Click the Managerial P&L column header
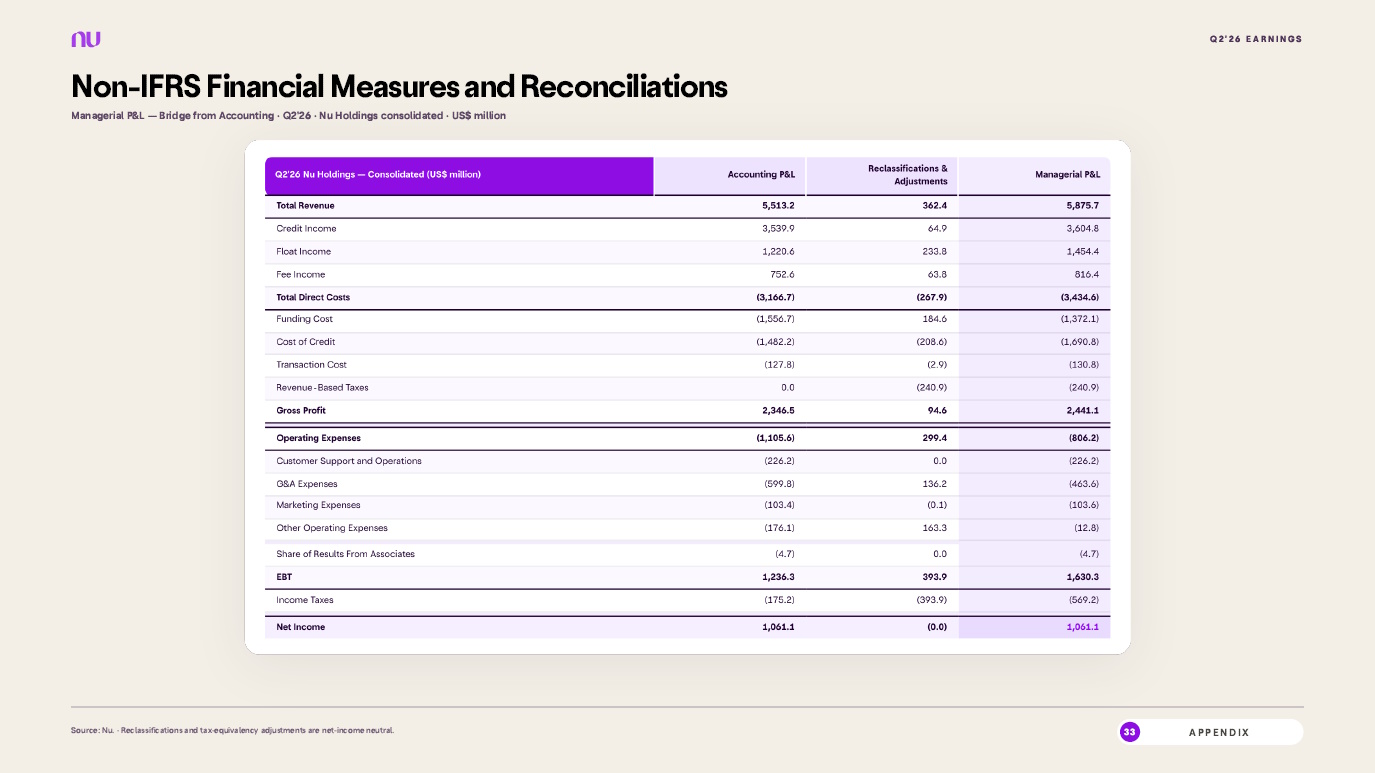The image size is (1375, 773). [x=1068, y=175]
